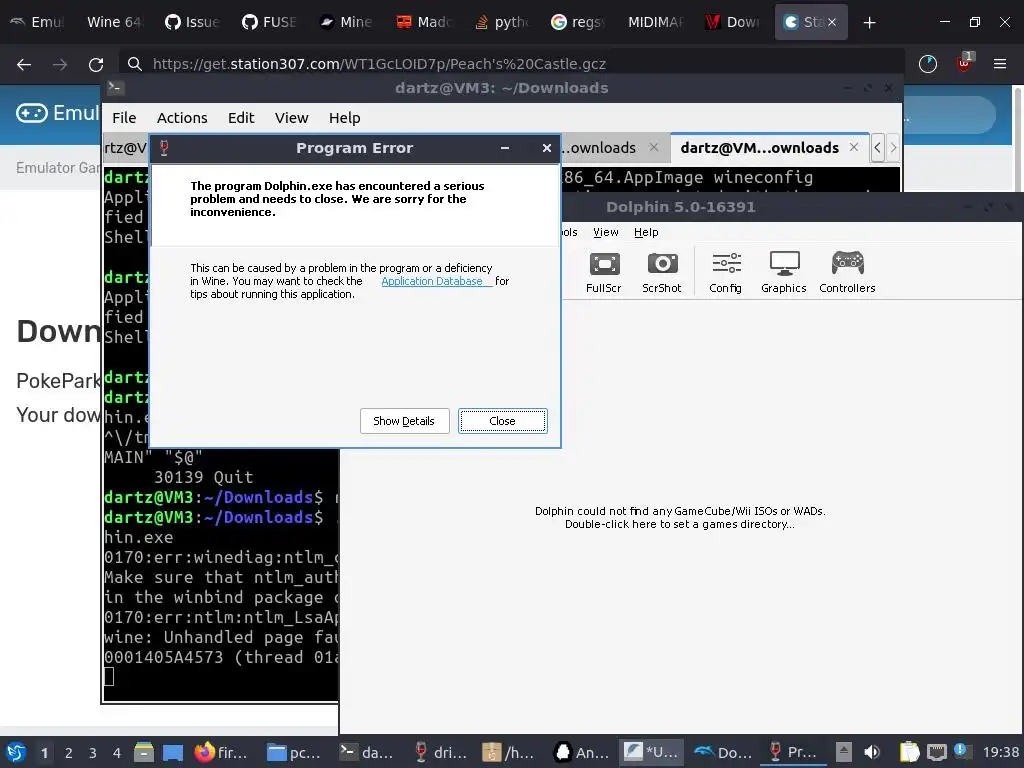
Task: Switch to Program Error taskbar entry
Action: [x=793, y=752]
